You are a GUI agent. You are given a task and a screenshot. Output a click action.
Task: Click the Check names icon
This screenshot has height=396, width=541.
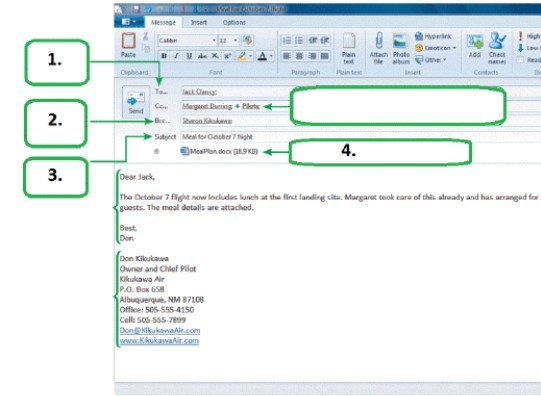497,48
